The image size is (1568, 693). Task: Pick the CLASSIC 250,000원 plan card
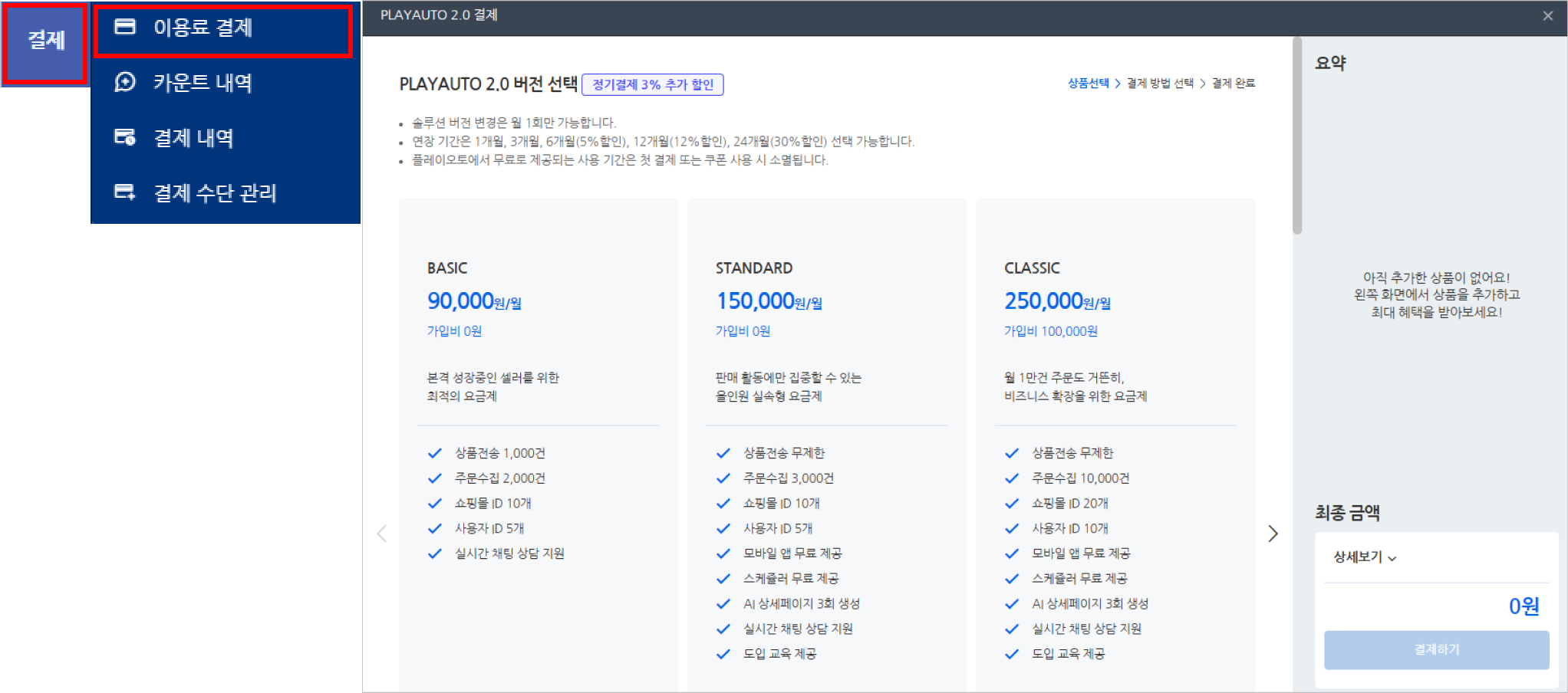(1115, 345)
